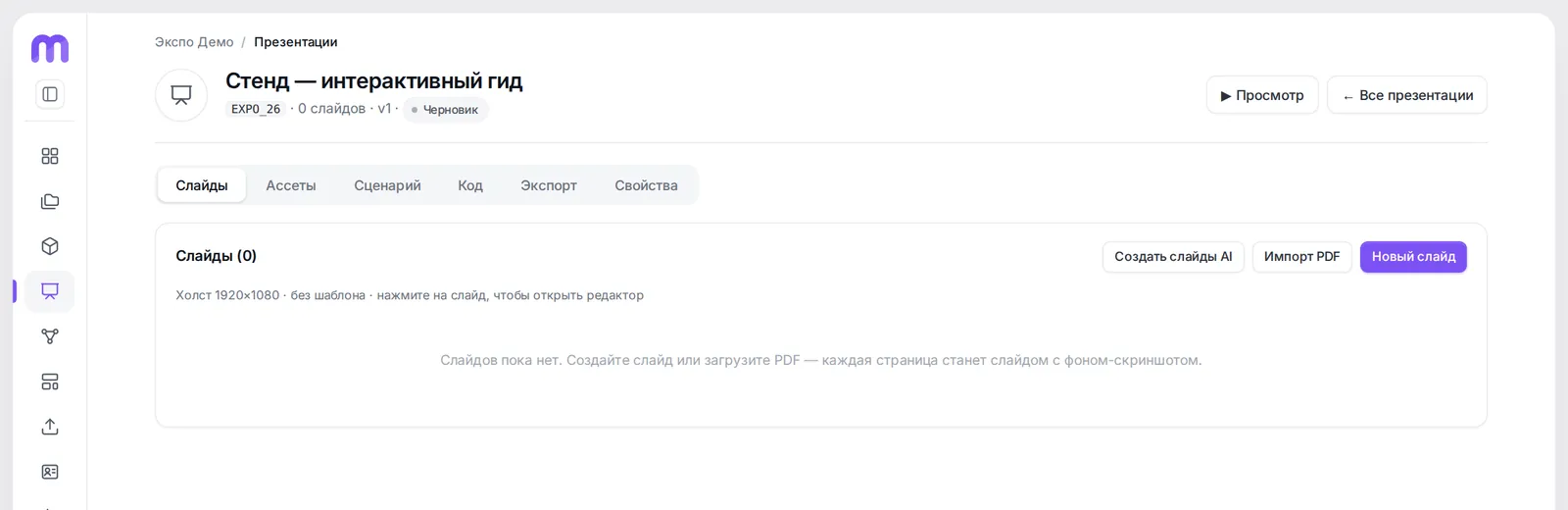Toggle the sidebar panel icon
1568x510 pixels.
pyautogui.click(x=50, y=94)
